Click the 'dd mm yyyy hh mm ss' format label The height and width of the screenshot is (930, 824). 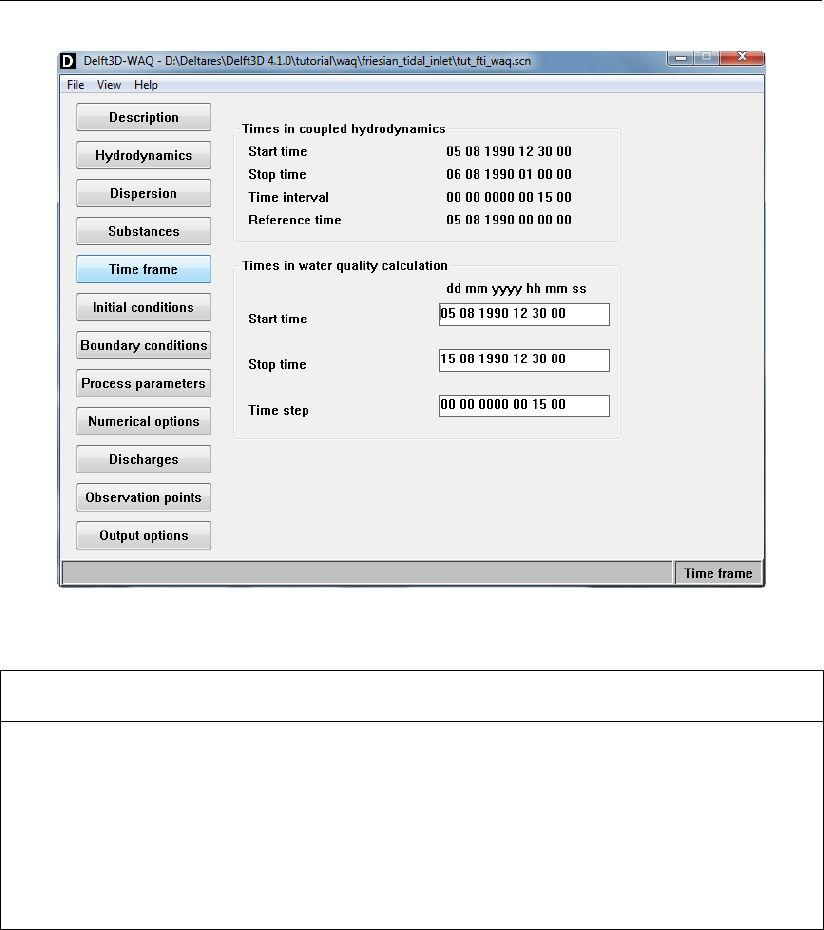[516, 289]
